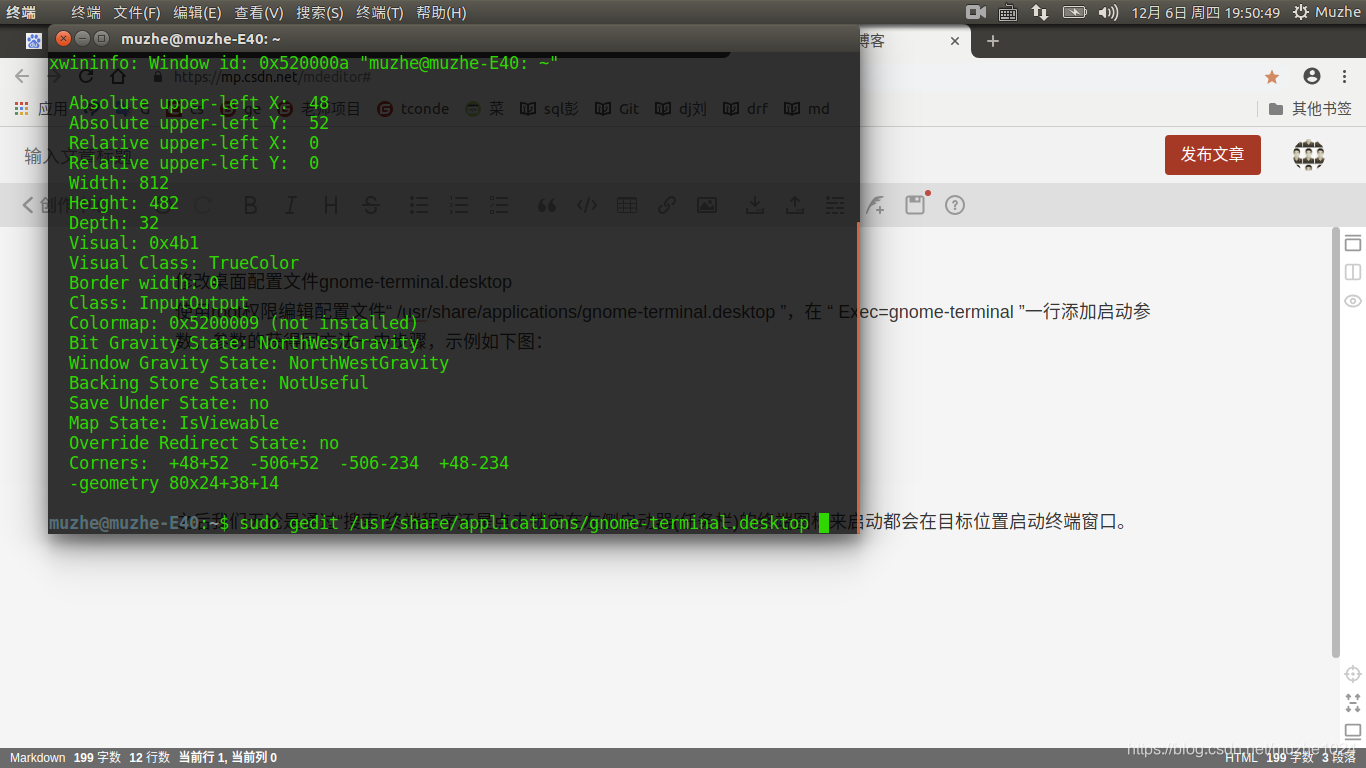Viewport: 1366px width, 768px height.
Task: Open the Git bookmark folder
Action: pyautogui.click(x=617, y=108)
